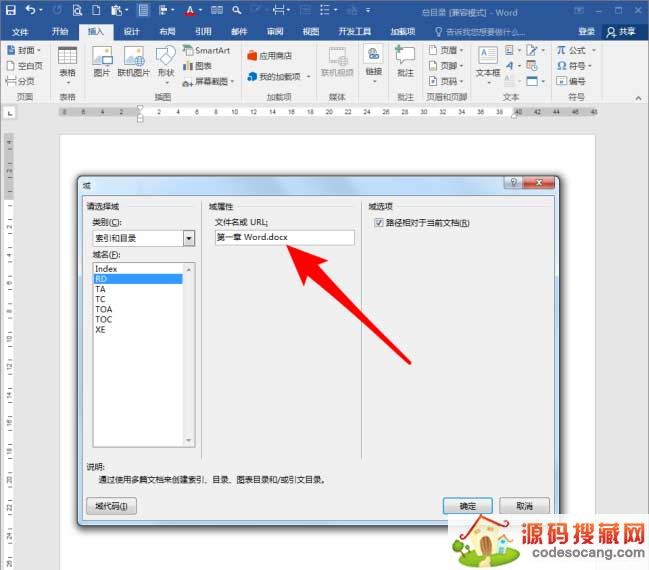Click the 文件名或 URL input field

pyautogui.click(x=284, y=238)
